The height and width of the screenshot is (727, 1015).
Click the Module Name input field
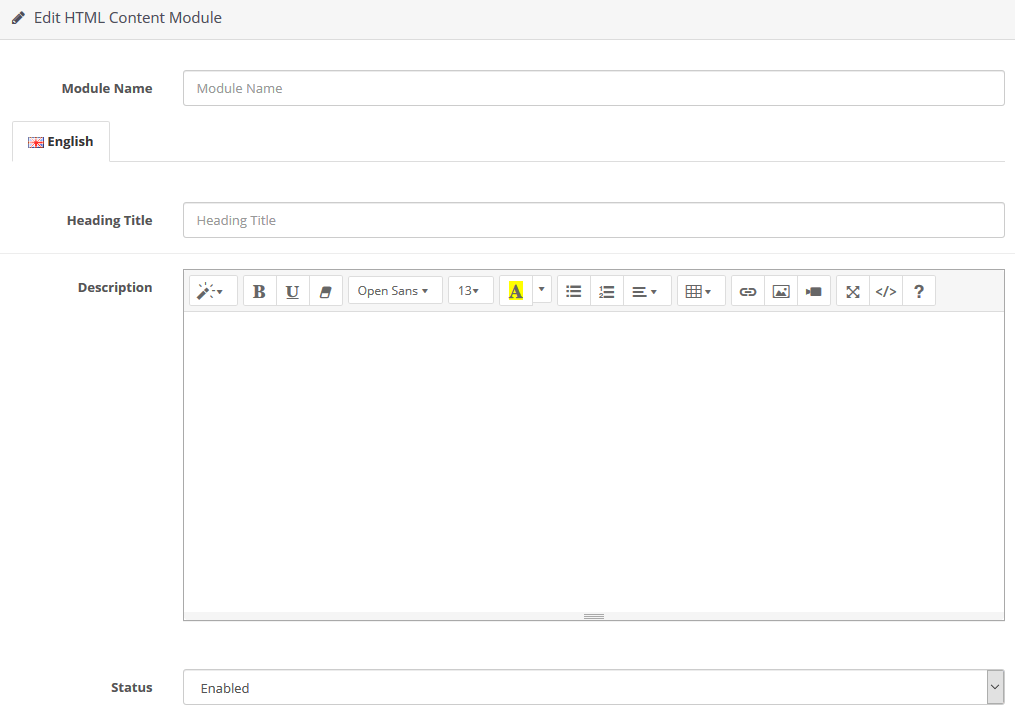[x=593, y=88]
